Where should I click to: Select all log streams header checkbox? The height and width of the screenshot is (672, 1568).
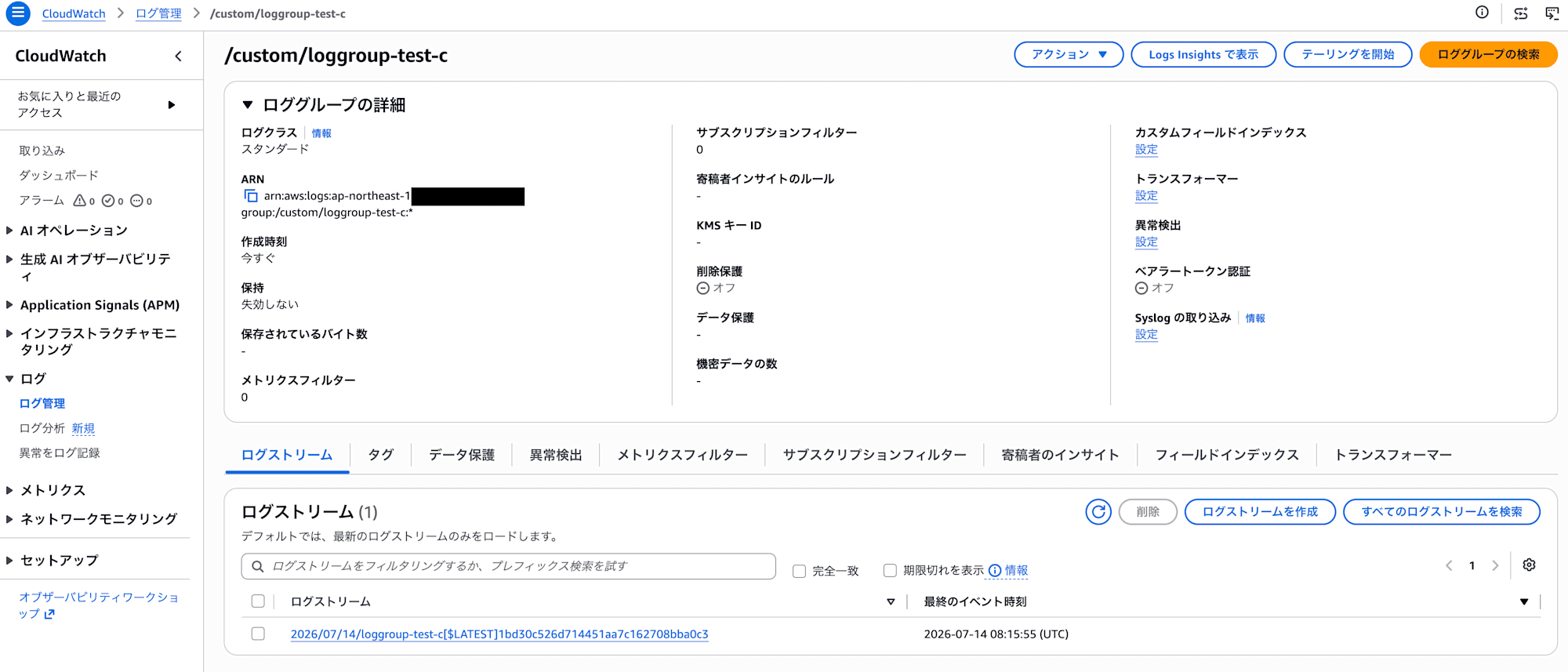[258, 601]
